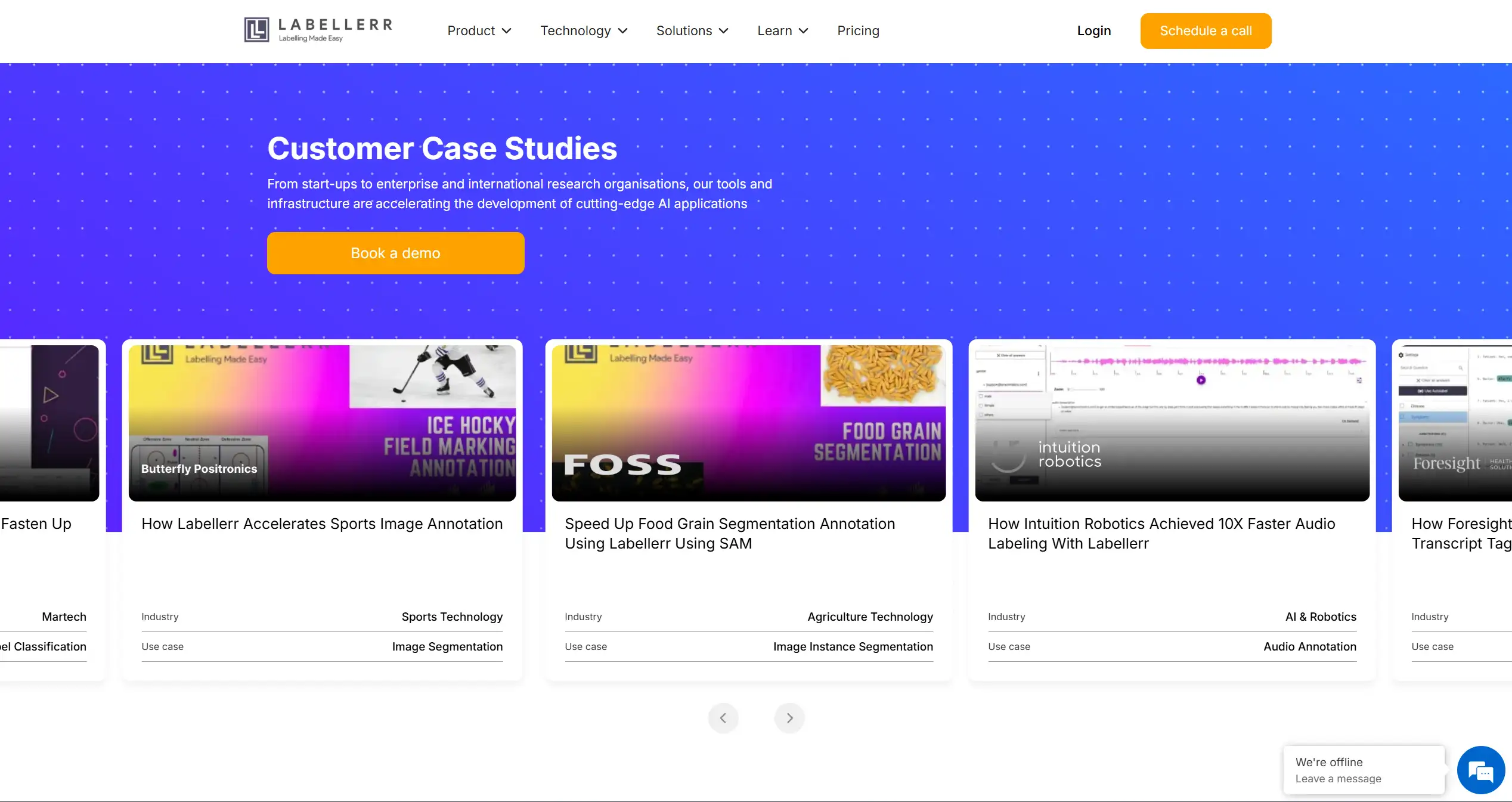Click the Book a demo button
1512x802 pixels.
tap(395, 253)
